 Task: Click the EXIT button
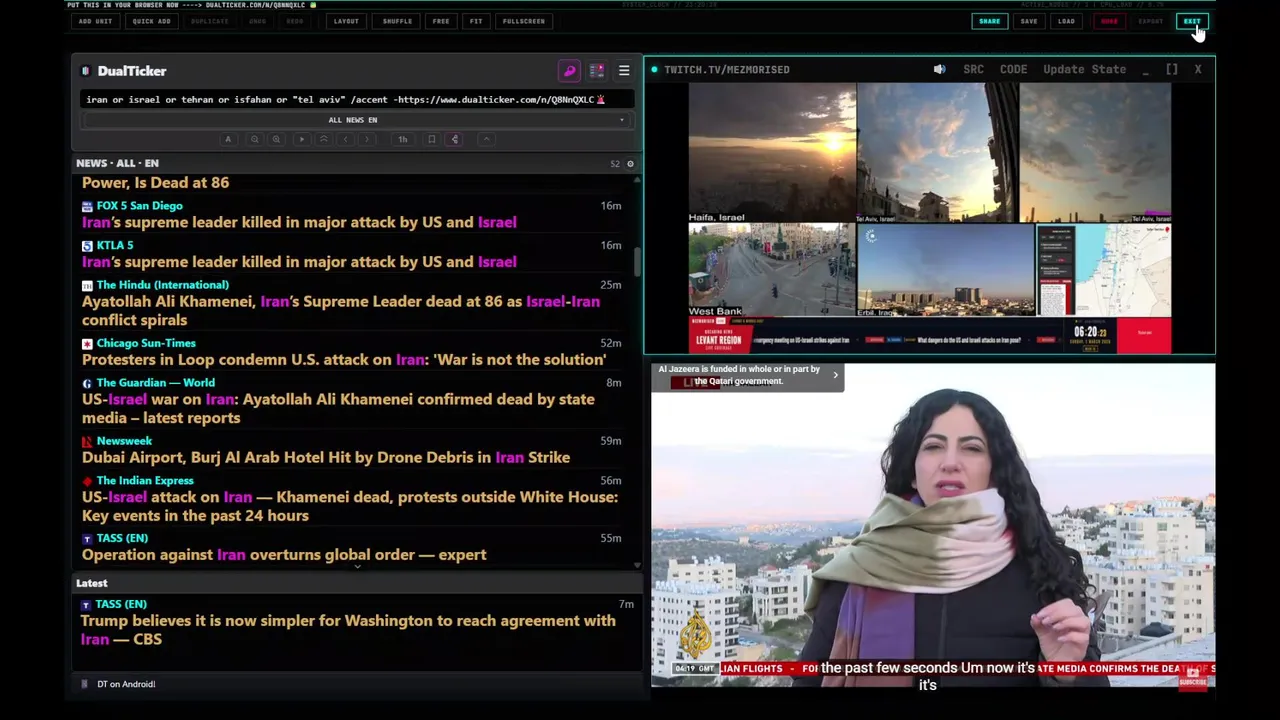click(x=1192, y=21)
